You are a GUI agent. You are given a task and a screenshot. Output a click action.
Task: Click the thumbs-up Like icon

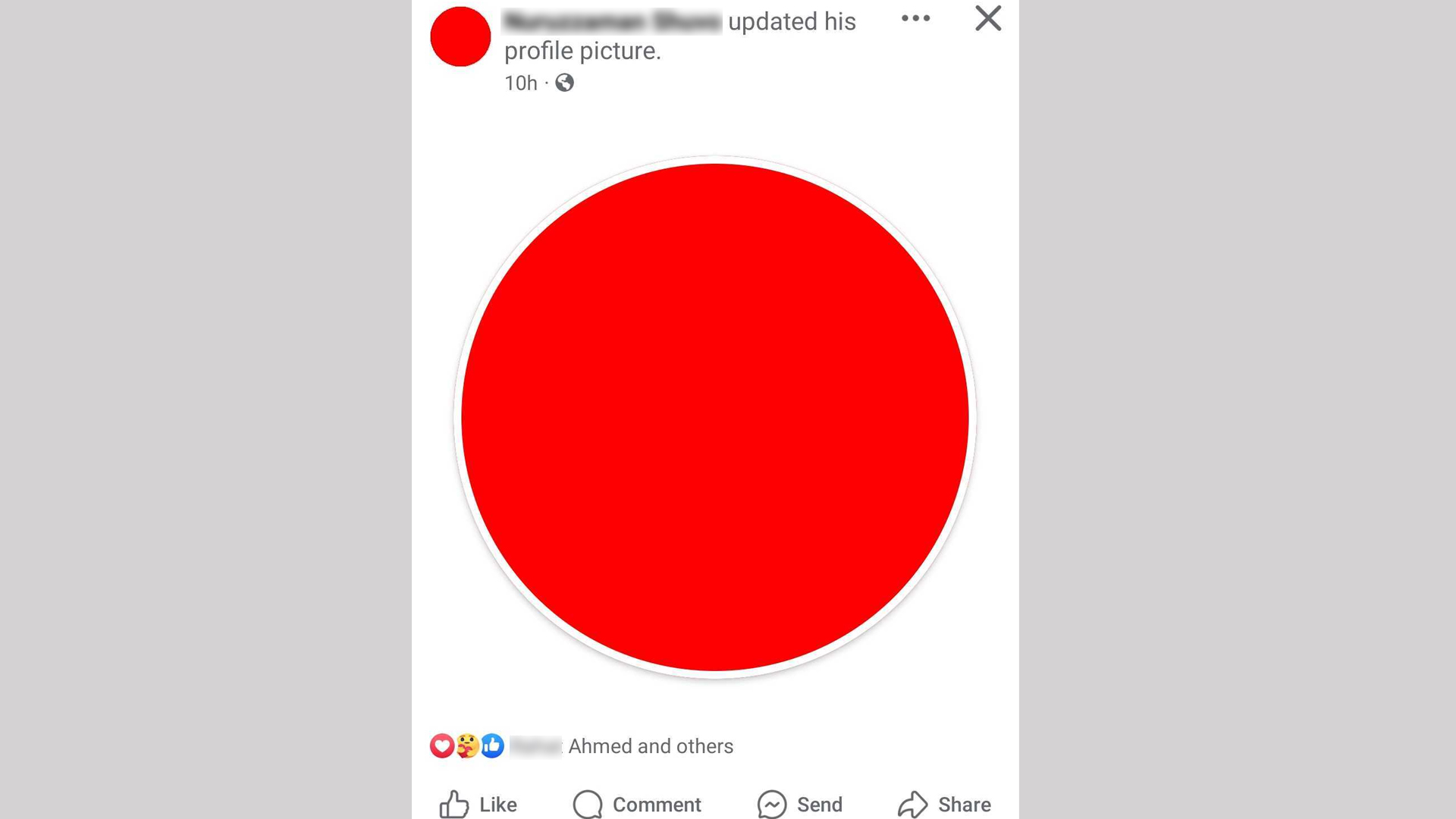[x=454, y=804]
